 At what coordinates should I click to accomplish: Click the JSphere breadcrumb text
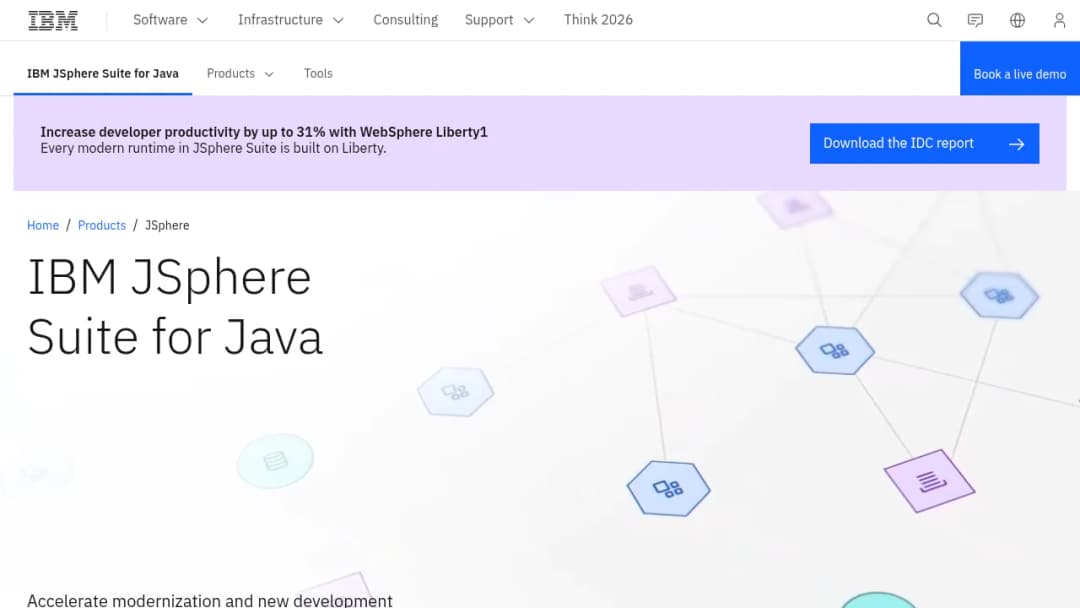pos(167,225)
